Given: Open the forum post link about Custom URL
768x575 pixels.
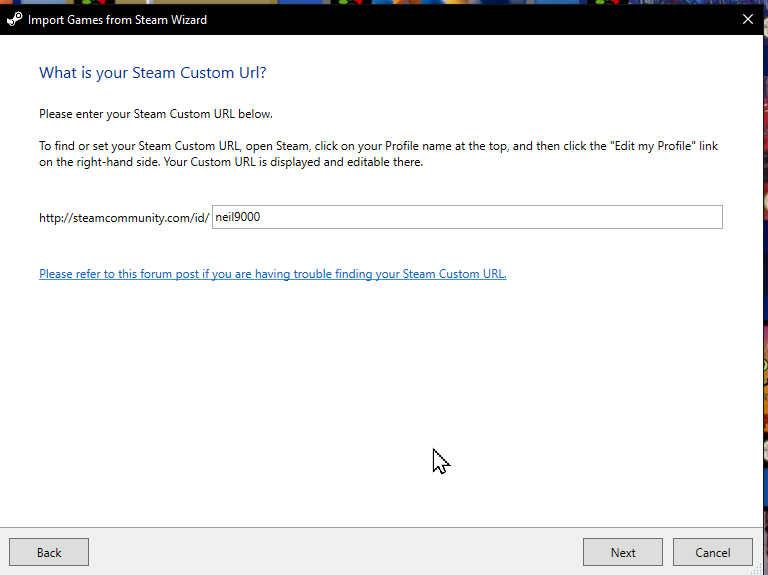Looking at the screenshot, I should pyautogui.click(x=273, y=274).
